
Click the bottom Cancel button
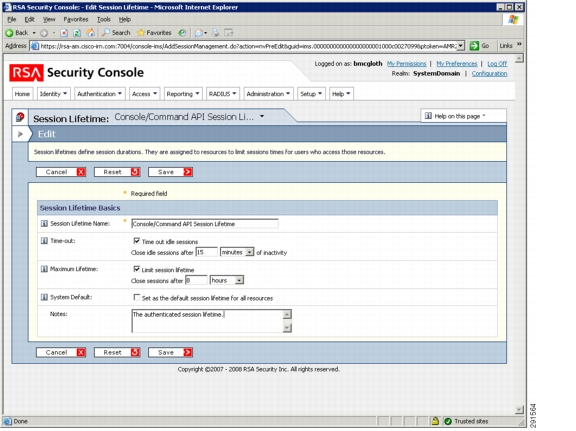coord(61,352)
